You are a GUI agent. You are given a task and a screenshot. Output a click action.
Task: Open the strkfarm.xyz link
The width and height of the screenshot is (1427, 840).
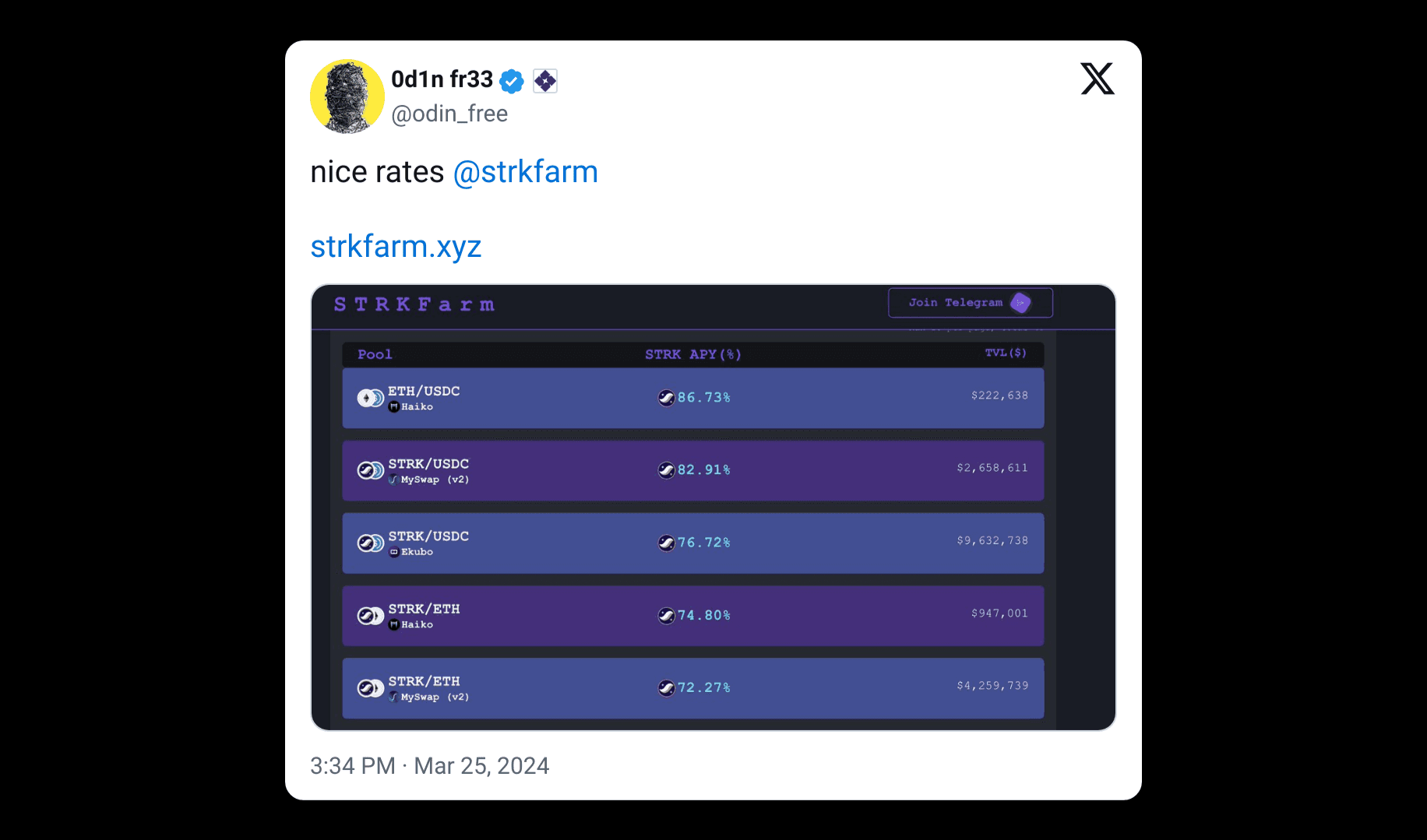coord(396,247)
